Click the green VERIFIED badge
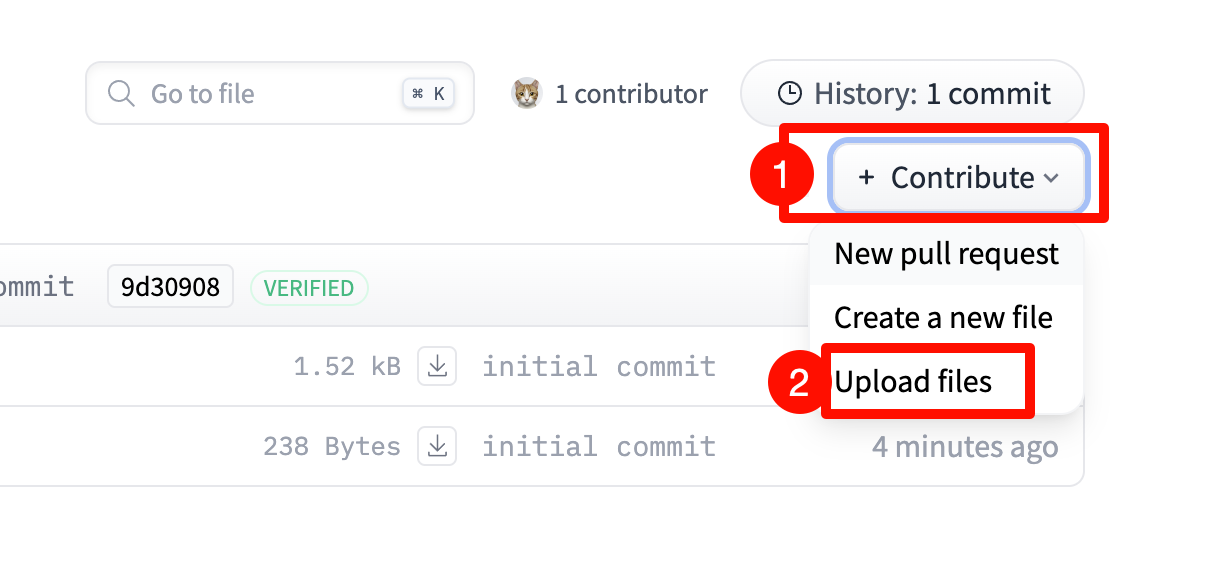This screenshot has height=566, width=1212. click(309, 288)
